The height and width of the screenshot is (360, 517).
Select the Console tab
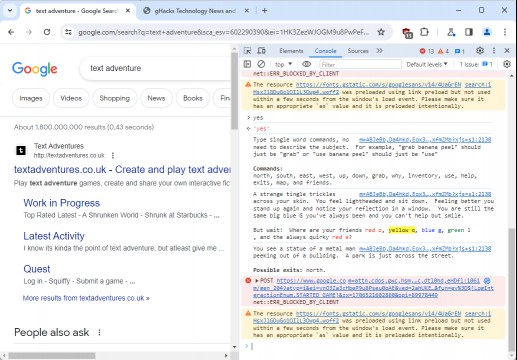coord(325,51)
